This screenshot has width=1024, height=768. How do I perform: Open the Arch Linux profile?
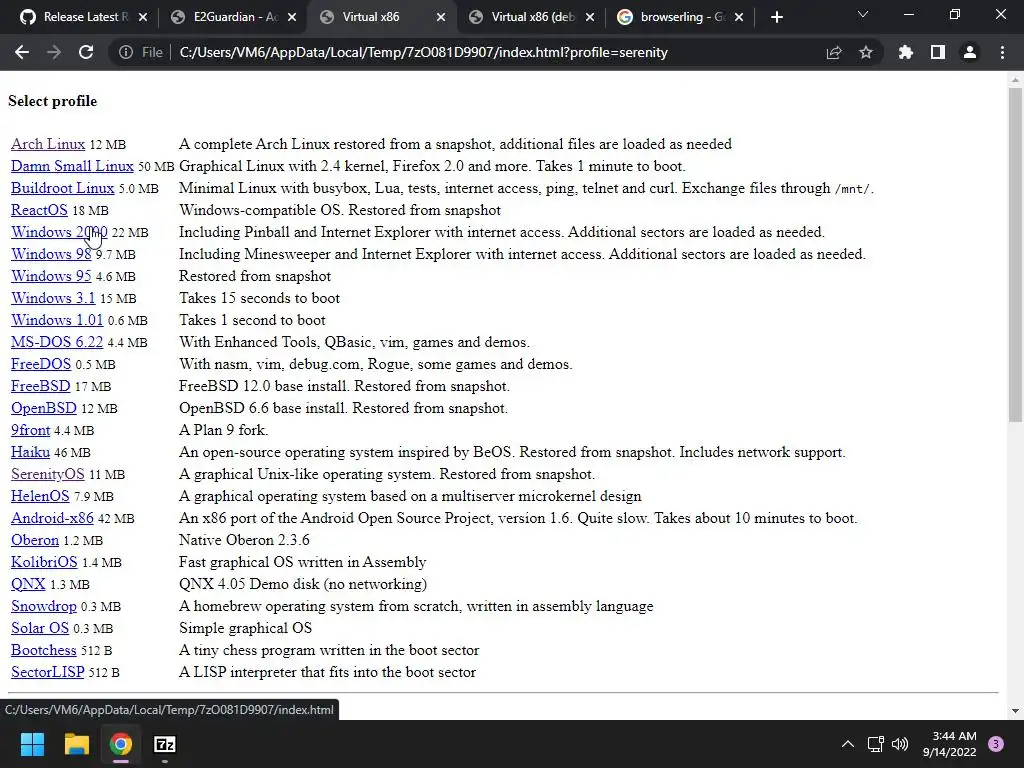[48, 144]
